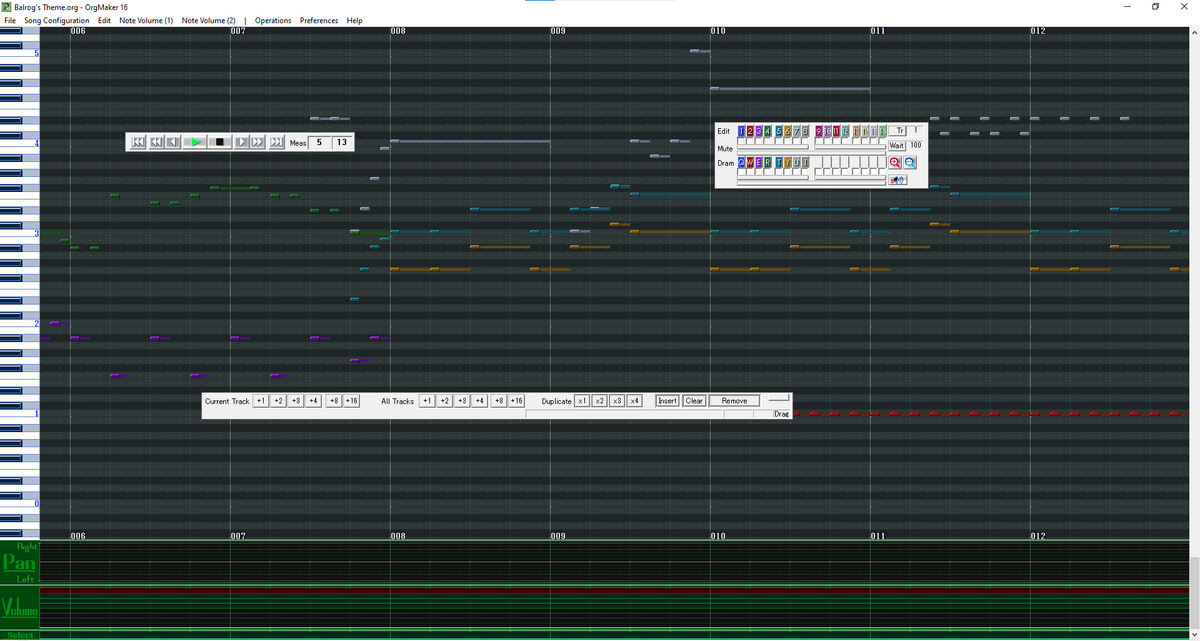The height and width of the screenshot is (641, 1200).
Task: Click the Meas start field showing 5
Action: 319,142
